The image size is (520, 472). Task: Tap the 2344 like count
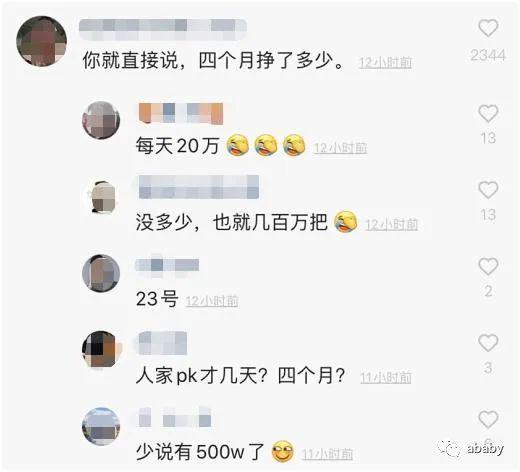(x=488, y=55)
